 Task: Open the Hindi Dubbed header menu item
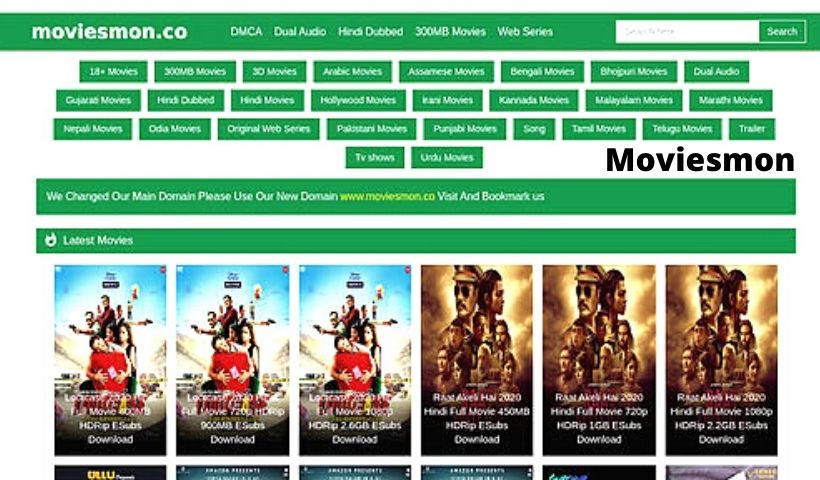tap(370, 31)
